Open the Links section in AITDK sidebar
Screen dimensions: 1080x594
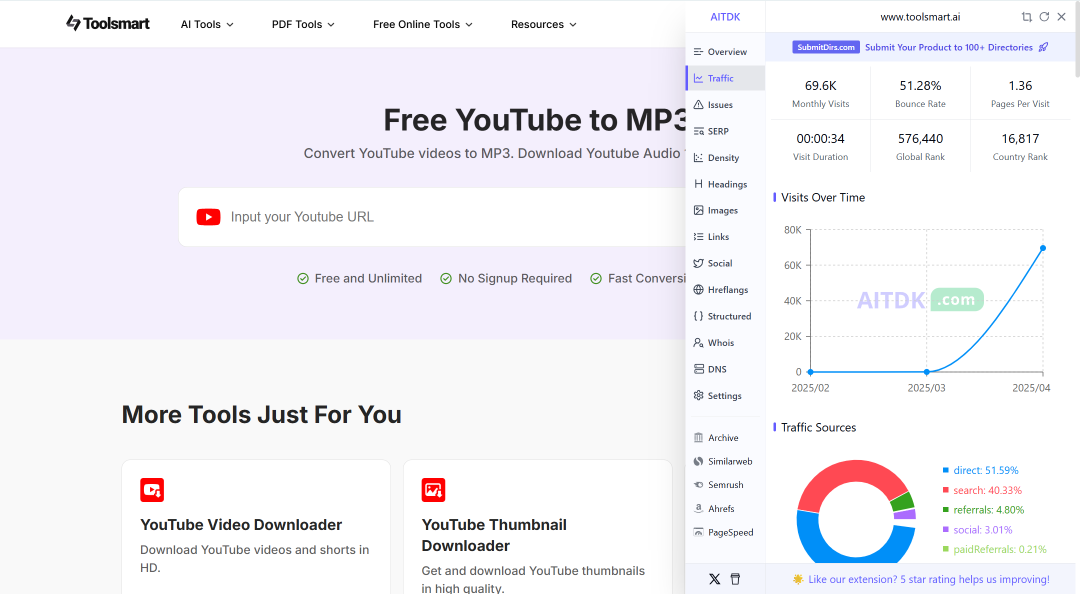tap(725, 236)
